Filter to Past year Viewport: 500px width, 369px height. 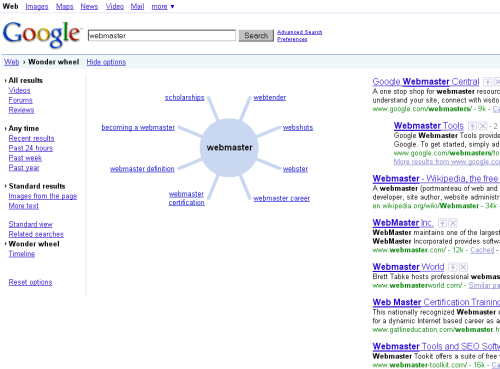[24, 168]
